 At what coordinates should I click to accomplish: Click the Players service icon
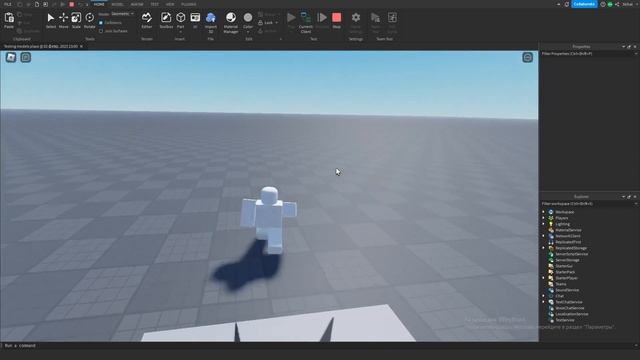[x=551, y=218]
